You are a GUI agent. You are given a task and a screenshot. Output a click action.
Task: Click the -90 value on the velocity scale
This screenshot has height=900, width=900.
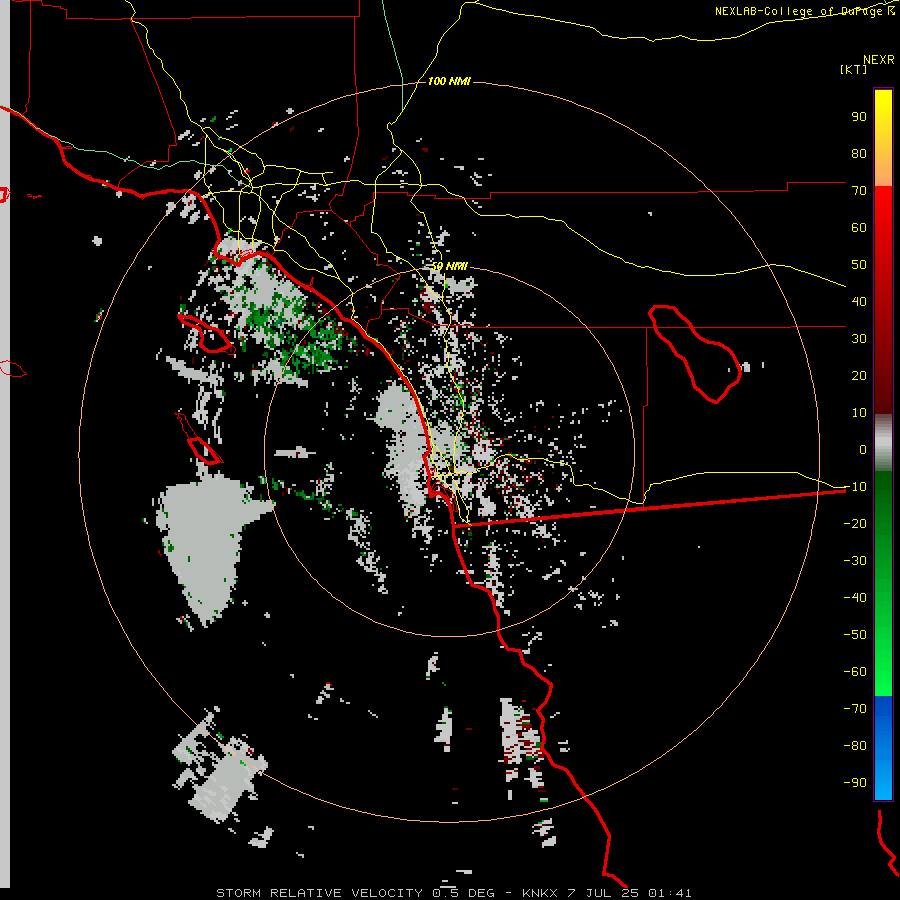click(855, 783)
